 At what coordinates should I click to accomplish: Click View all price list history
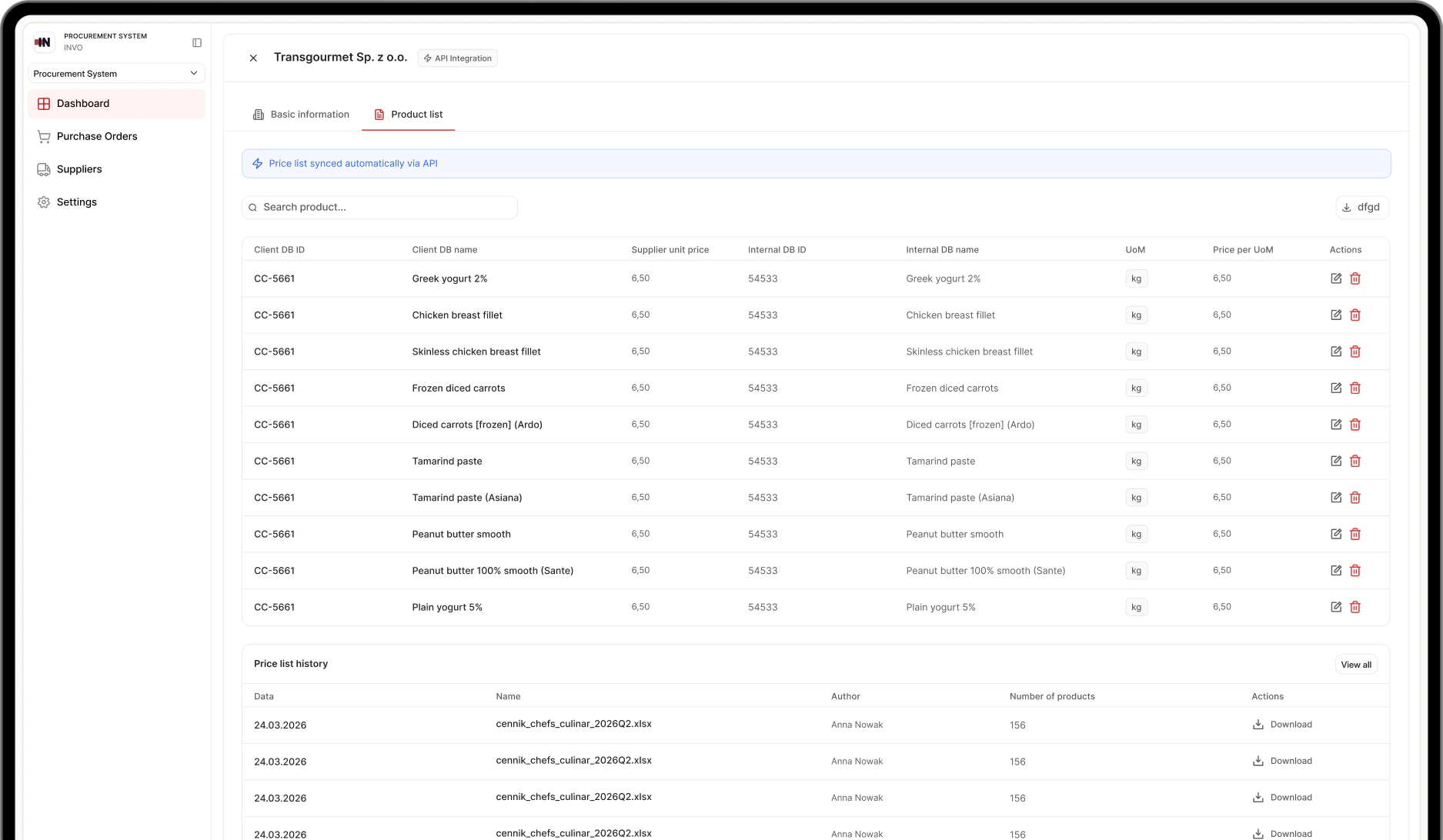(1356, 665)
